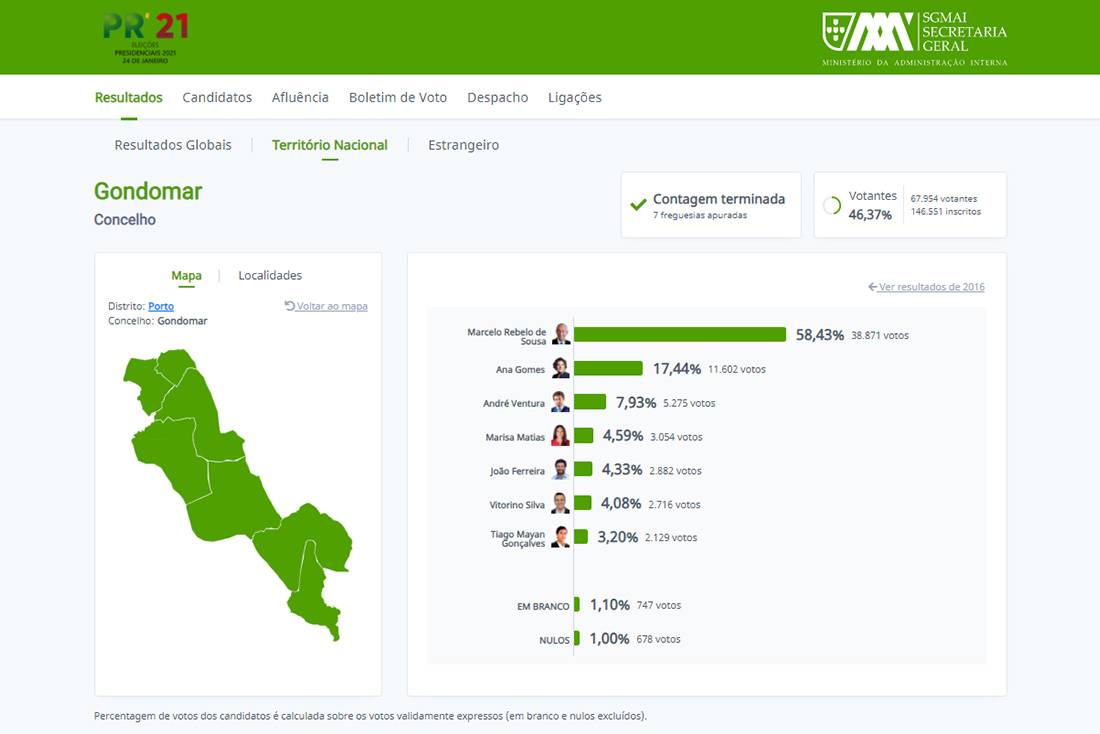This screenshot has height=734, width=1100.
Task: Click Marisa Matias' candidate photo
Action: [x=561, y=436]
